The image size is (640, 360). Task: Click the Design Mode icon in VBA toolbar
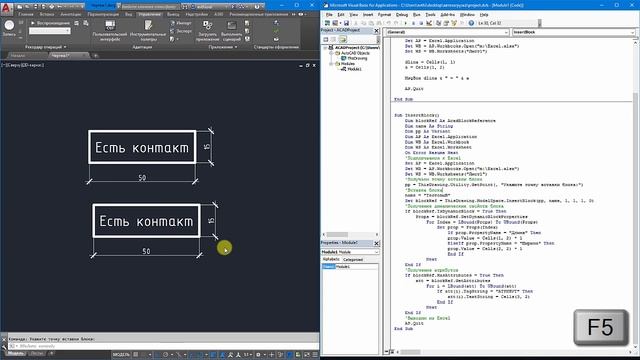coord(429,23)
